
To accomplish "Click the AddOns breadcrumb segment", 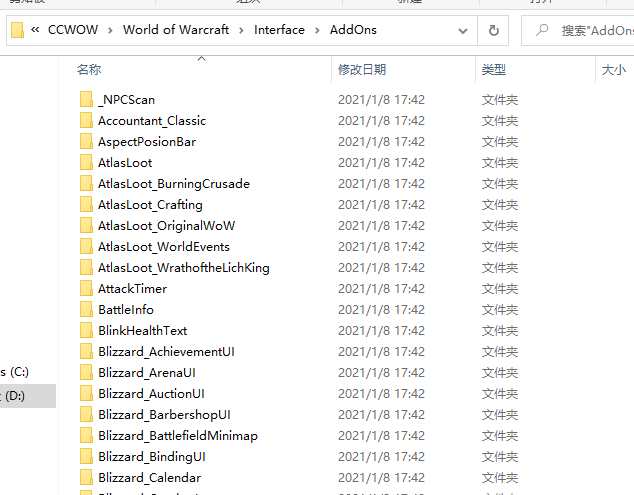I will (x=353, y=30).
